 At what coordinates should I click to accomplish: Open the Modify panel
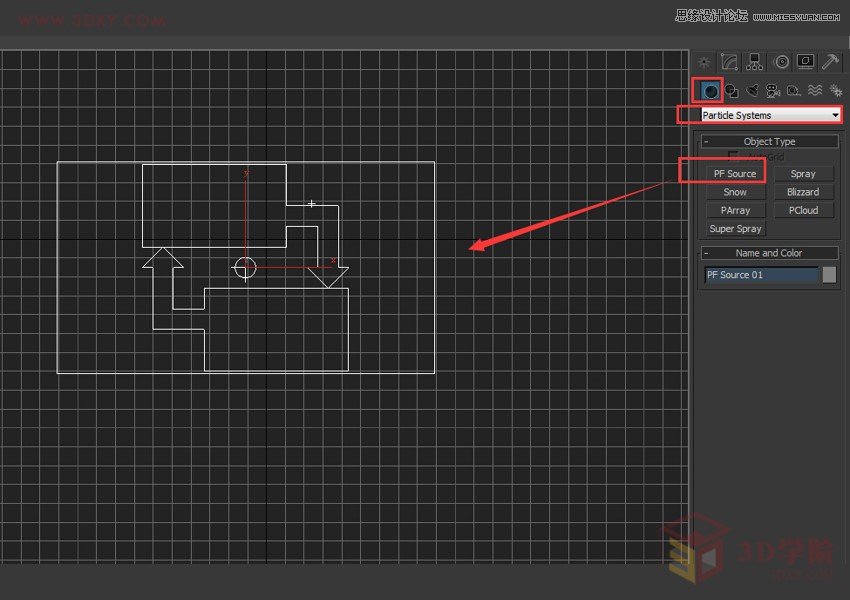coord(727,61)
